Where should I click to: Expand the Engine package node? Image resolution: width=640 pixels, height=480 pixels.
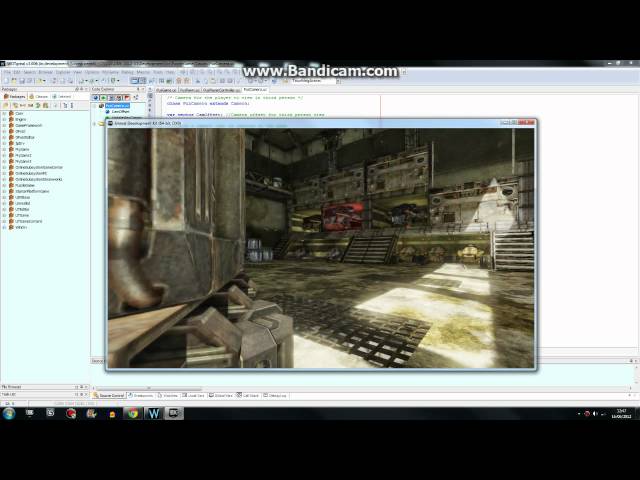point(4,120)
